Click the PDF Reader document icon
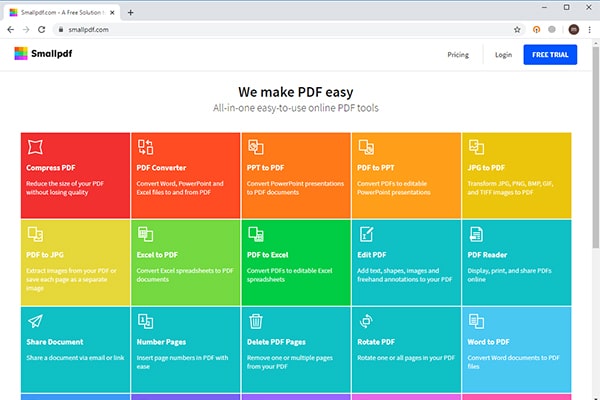The image size is (600, 400). (476, 234)
